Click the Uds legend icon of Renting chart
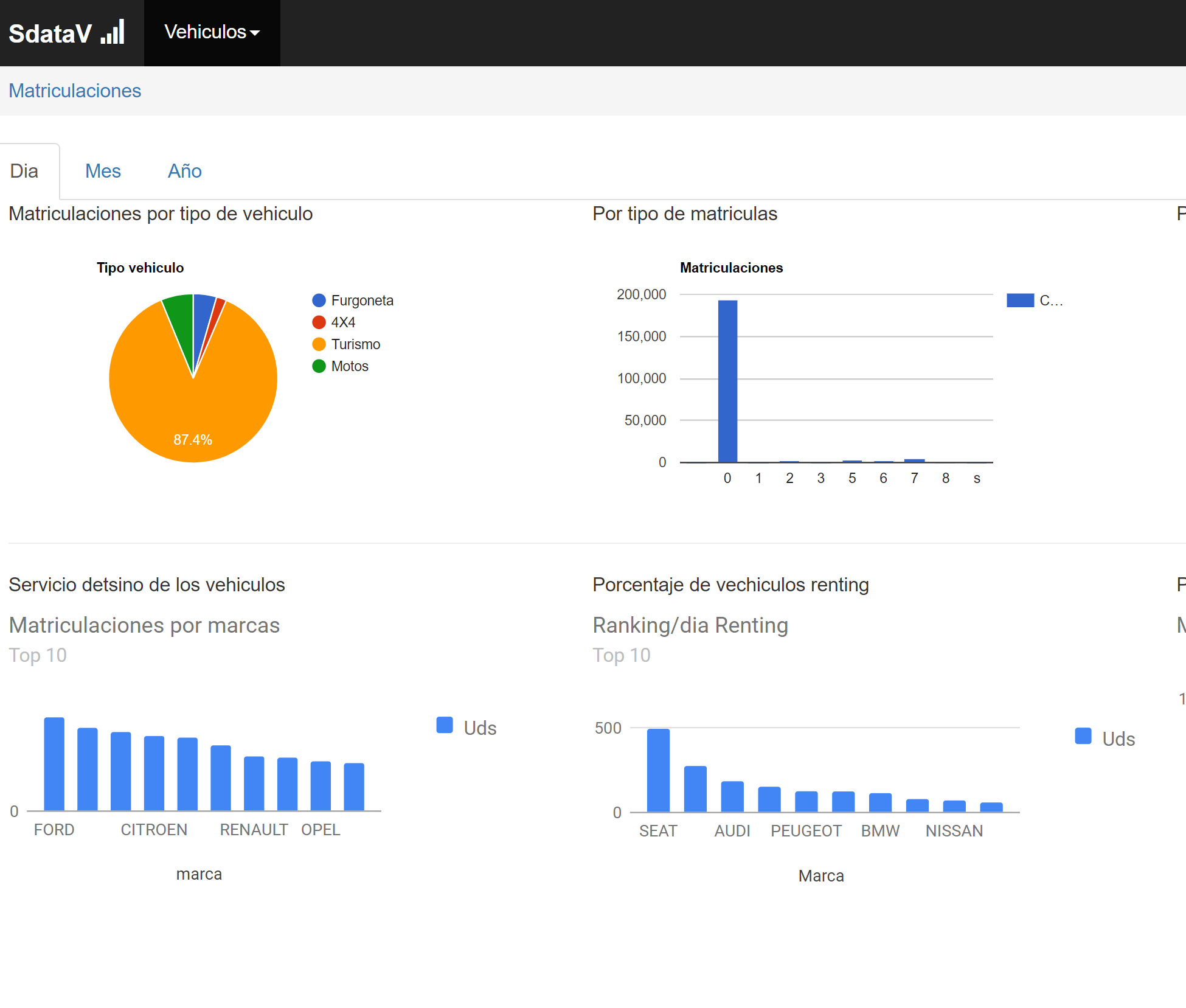 1083,736
